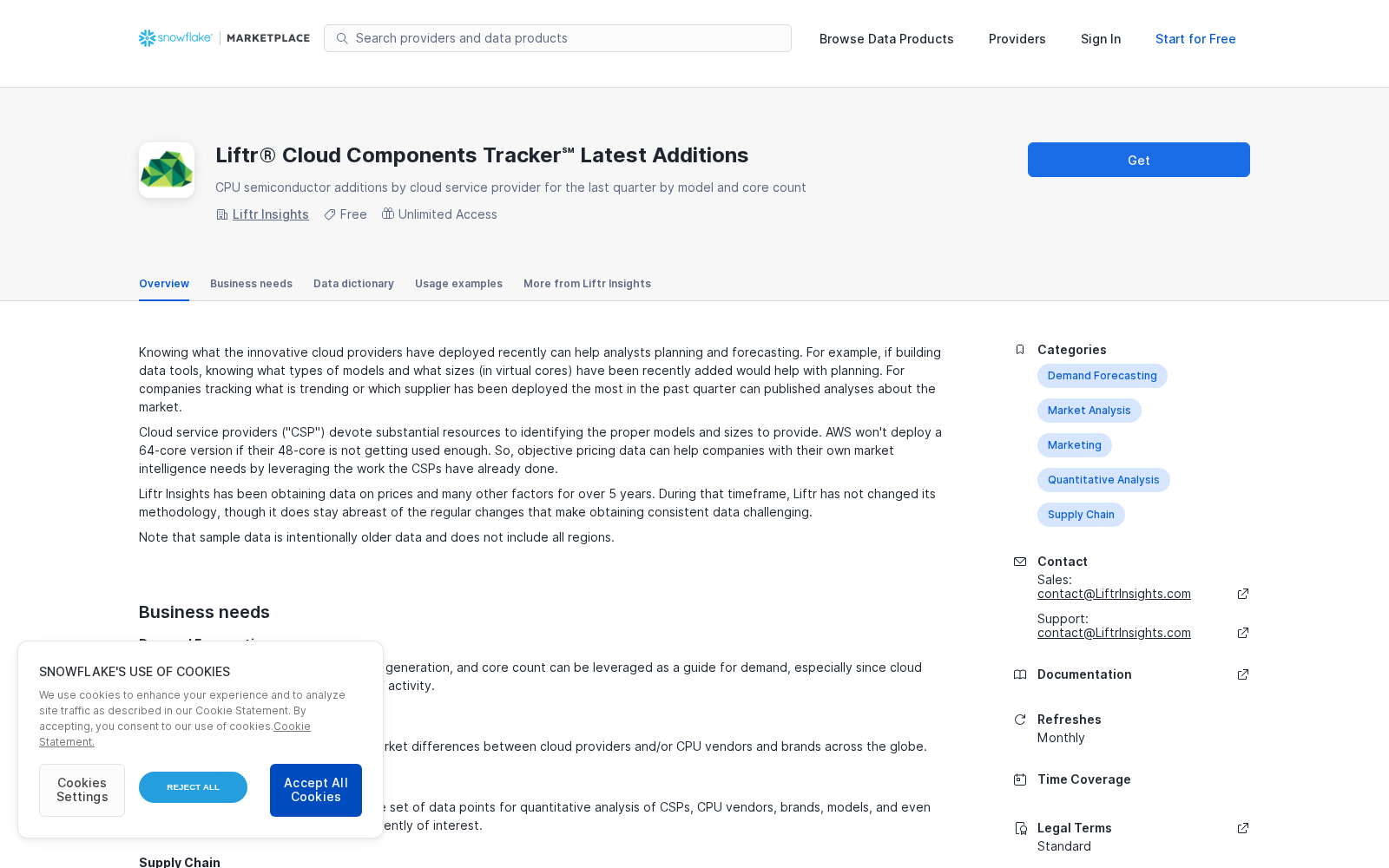
Task: Open the Legal Terms external link icon
Action: point(1243,828)
